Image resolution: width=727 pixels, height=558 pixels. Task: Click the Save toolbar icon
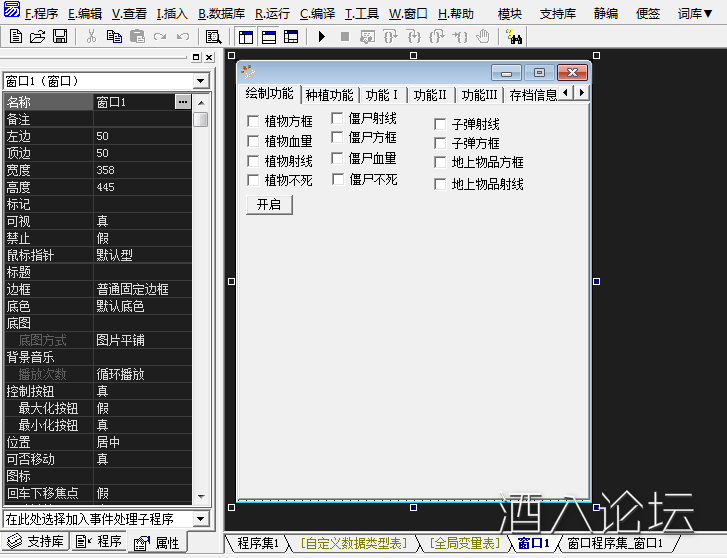tap(59, 37)
